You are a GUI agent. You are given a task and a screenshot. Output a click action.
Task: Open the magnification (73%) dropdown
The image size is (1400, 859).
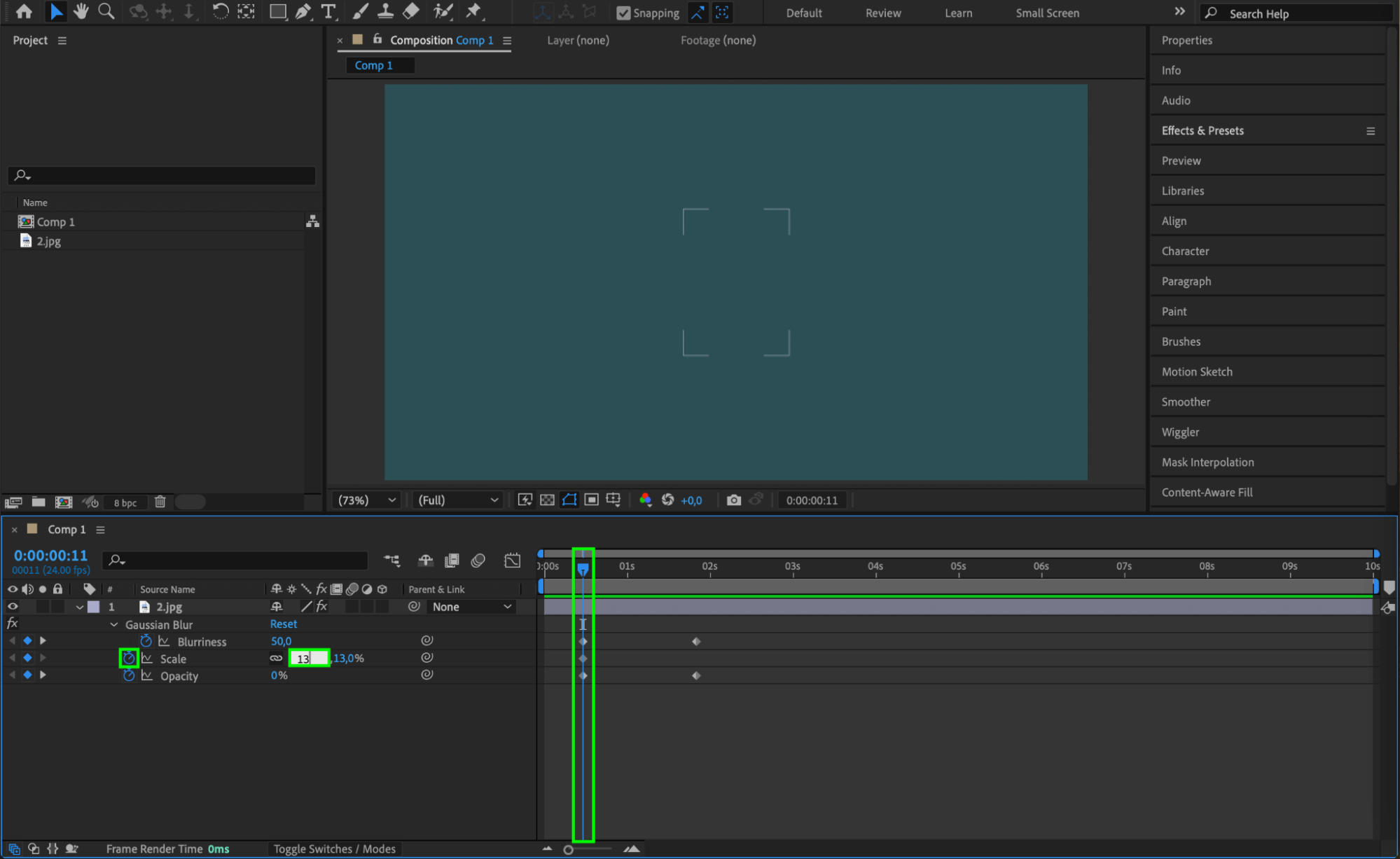[x=366, y=500]
